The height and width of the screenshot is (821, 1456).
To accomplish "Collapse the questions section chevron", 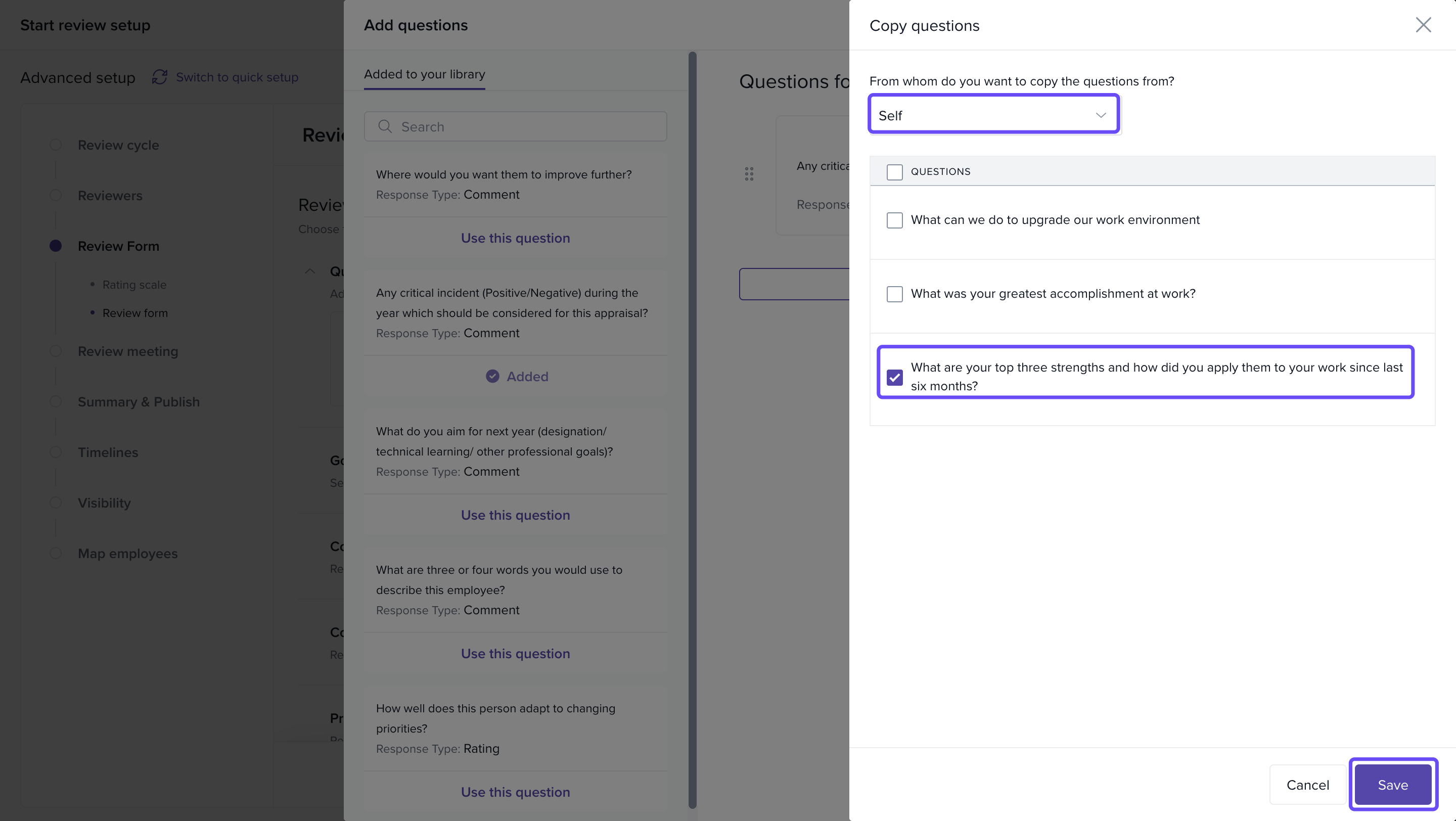I will pos(310,271).
